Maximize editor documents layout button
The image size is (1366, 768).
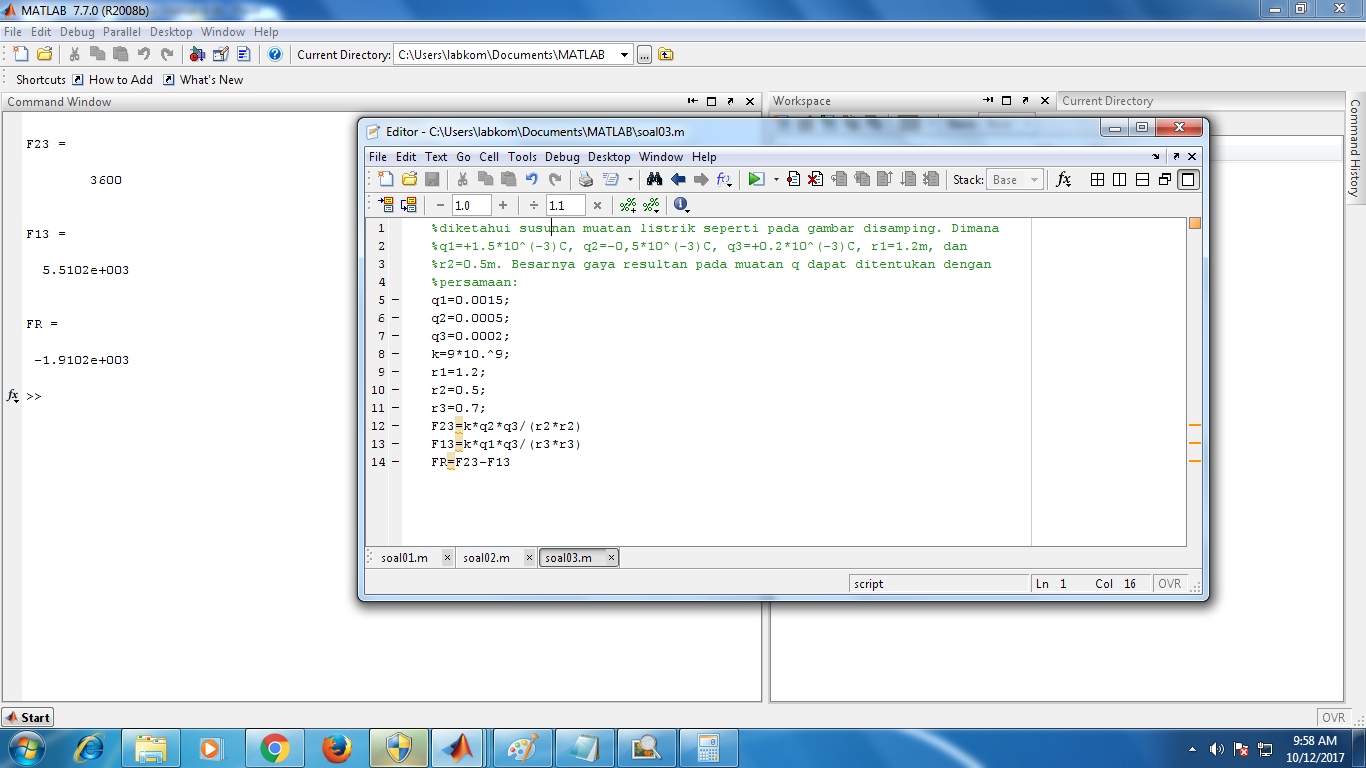[x=1188, y=179]
